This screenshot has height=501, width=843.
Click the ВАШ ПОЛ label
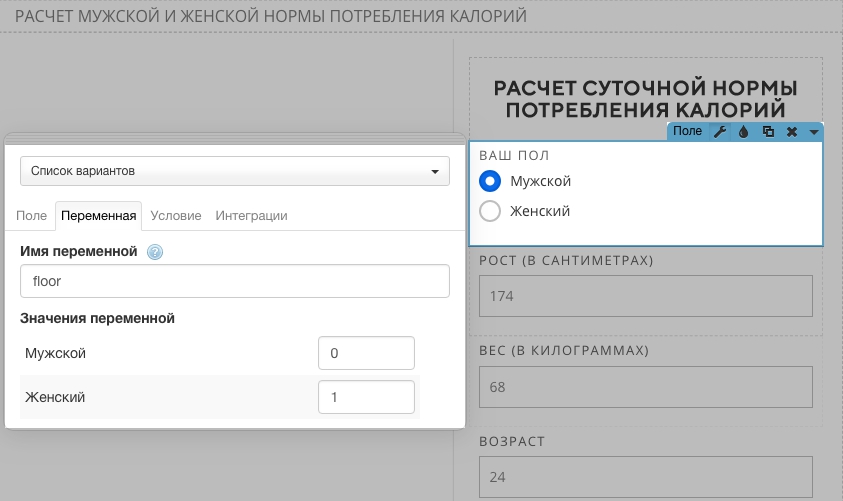(514, 156)
